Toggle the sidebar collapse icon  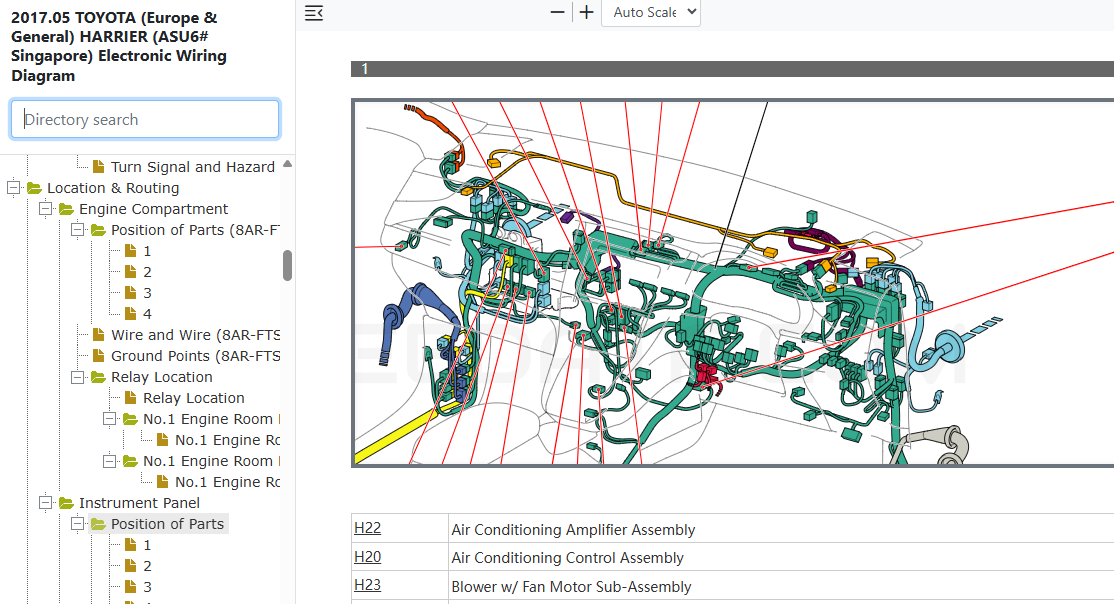pyautogui.click(x=314, y=13)
